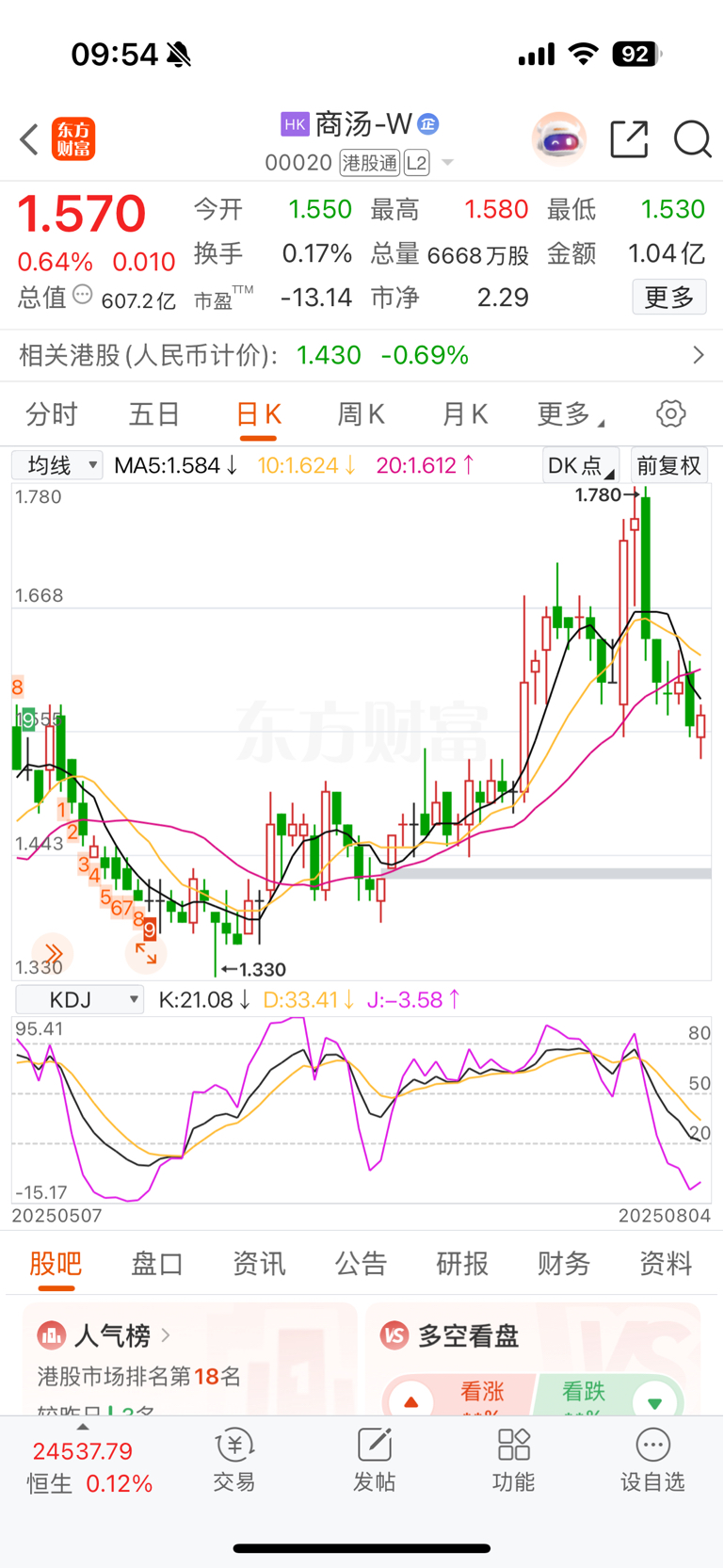
Task: Toggle 前复权 price adjustment
Action: [x=668, y=465]
